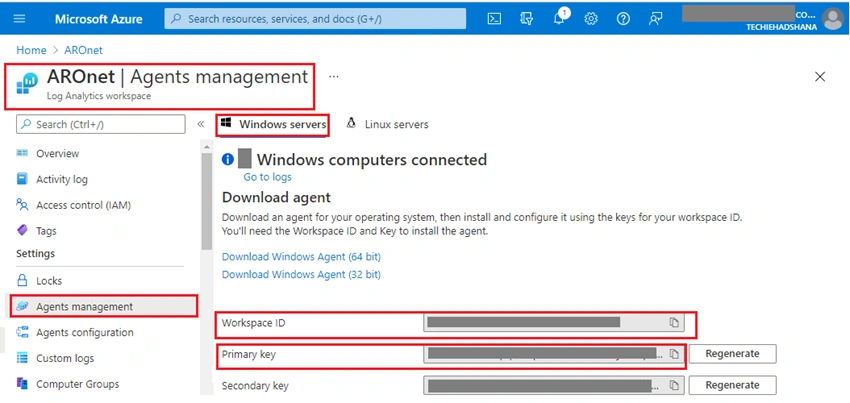Open the portal hamburger menu
The image size is (850, 403).
pos(19,18)
